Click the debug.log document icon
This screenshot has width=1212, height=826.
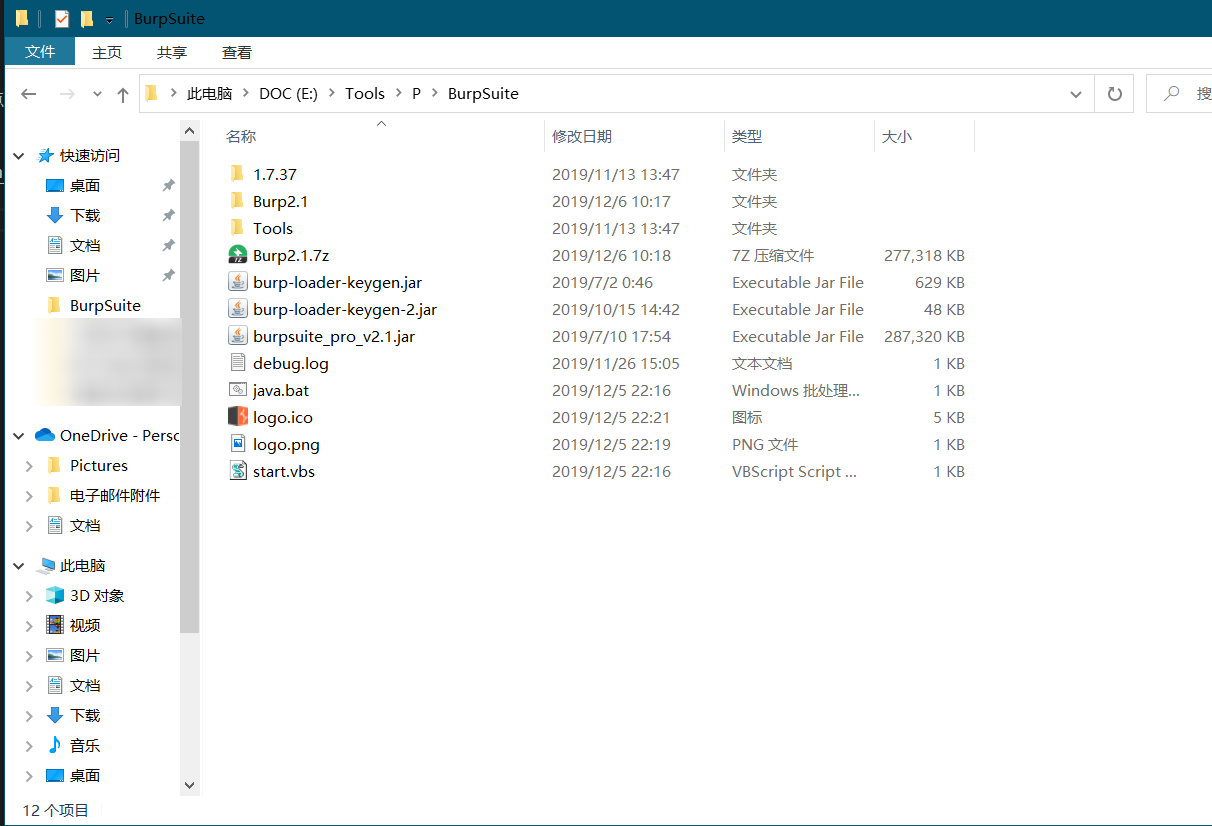(x=237, y=363)
